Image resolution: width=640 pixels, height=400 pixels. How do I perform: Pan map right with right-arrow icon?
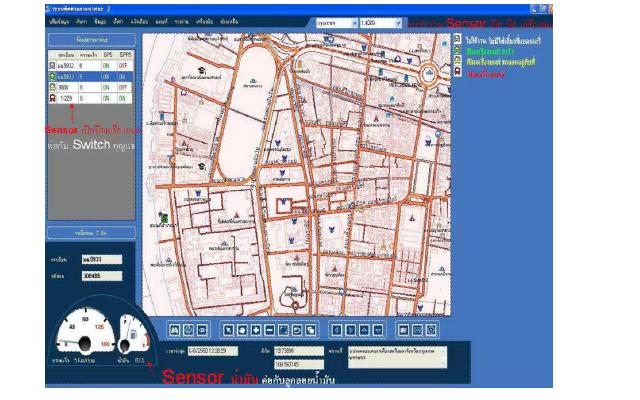click(x=351, y=328)
